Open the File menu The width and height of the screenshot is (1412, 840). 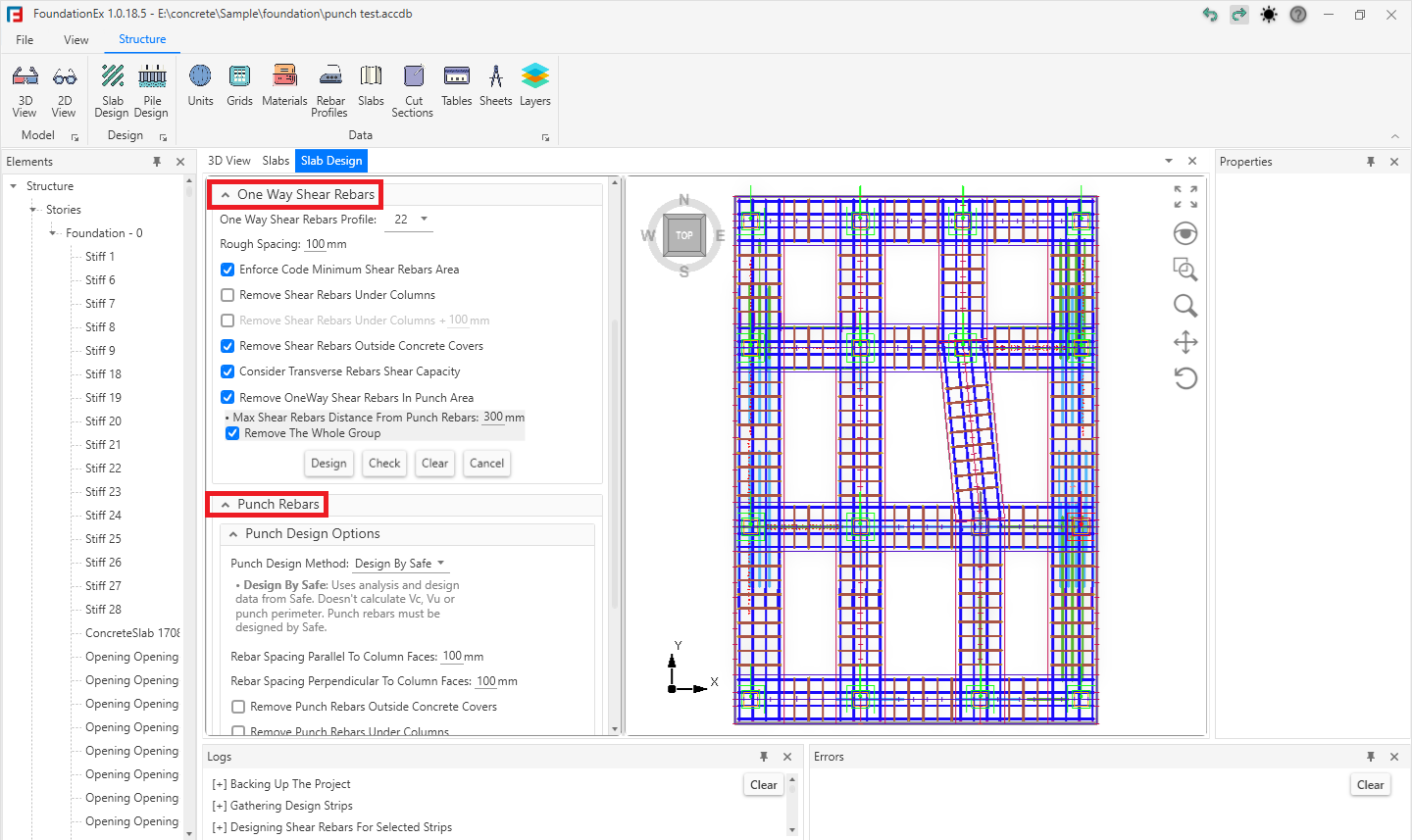pyautogui.click(x=25, y=40)
